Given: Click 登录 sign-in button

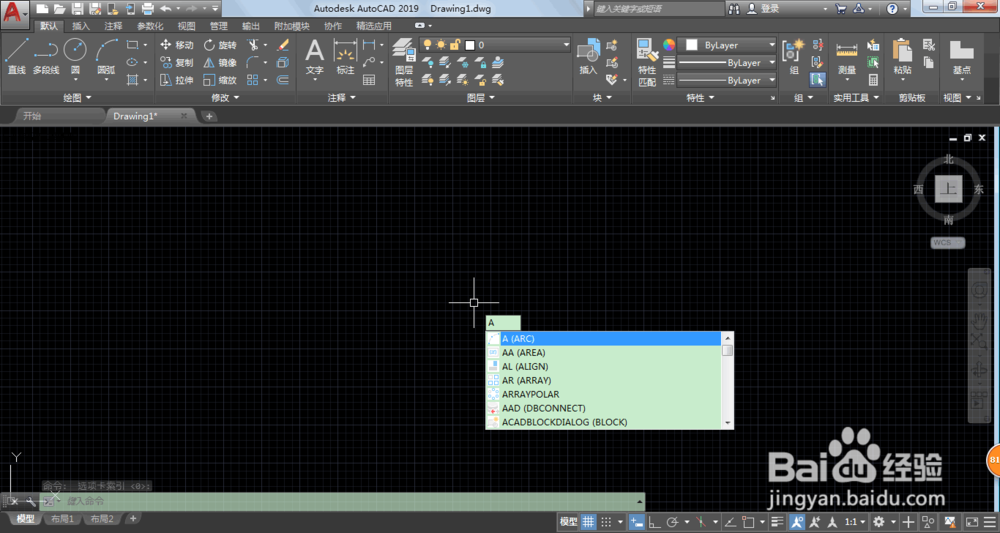Looking at the screenshot, I should [x=763, y=9].
